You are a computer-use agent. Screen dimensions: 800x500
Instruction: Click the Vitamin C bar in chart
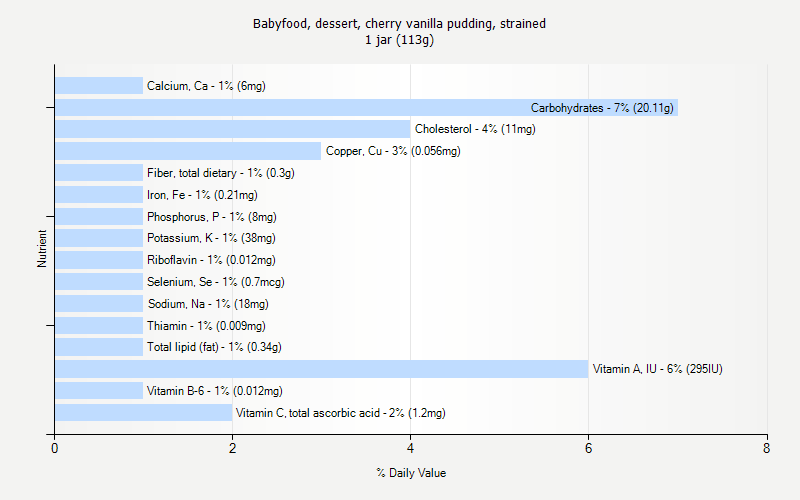[143, 413]
